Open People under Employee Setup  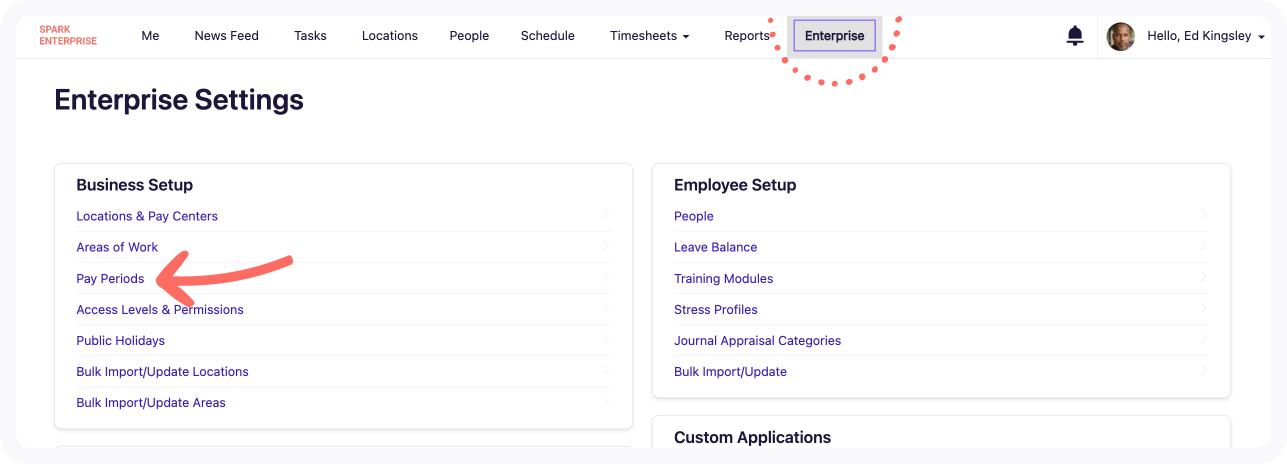[694, 216]
